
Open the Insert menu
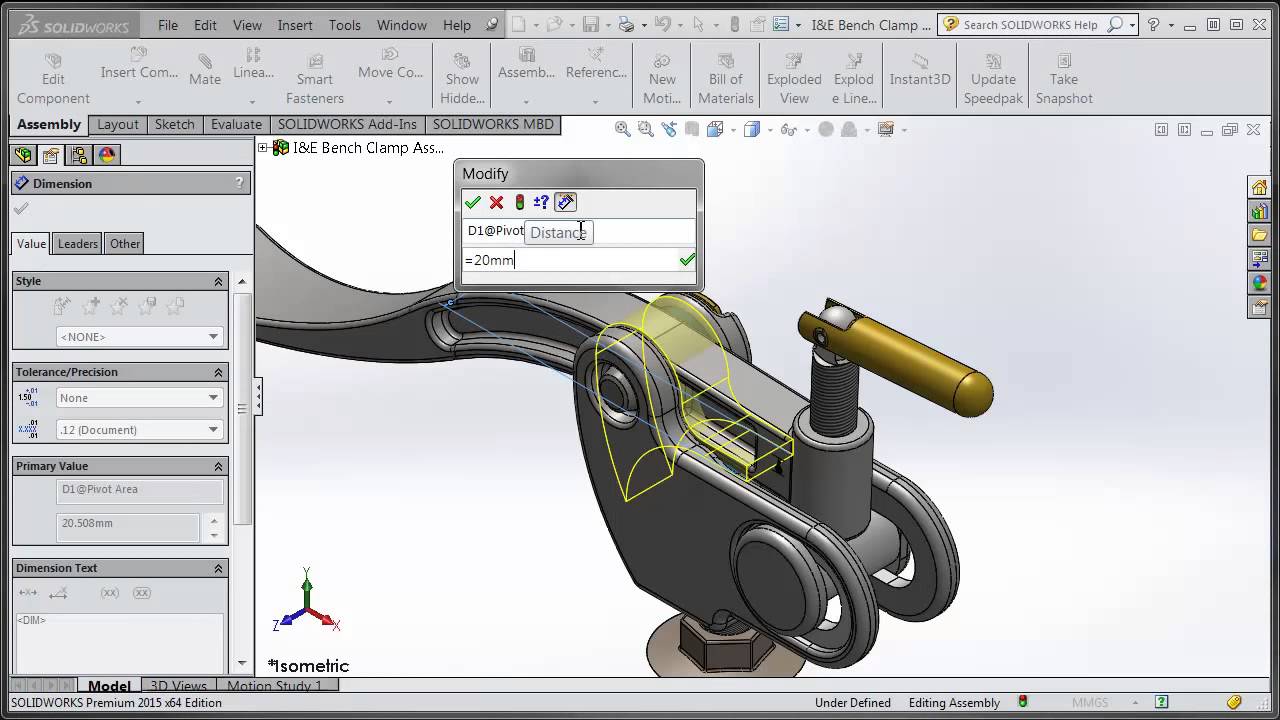(x=295, y=25)
